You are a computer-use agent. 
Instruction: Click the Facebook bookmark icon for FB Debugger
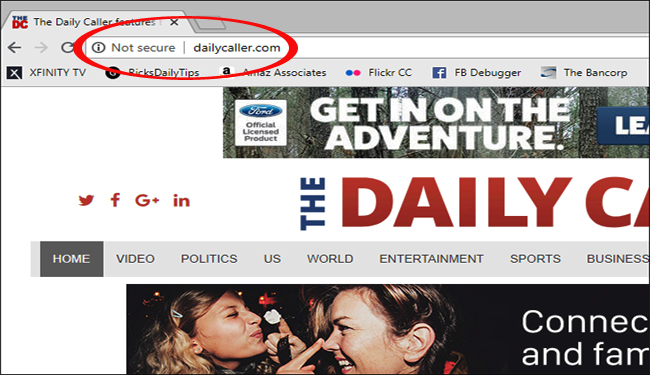tap(439, 73)
